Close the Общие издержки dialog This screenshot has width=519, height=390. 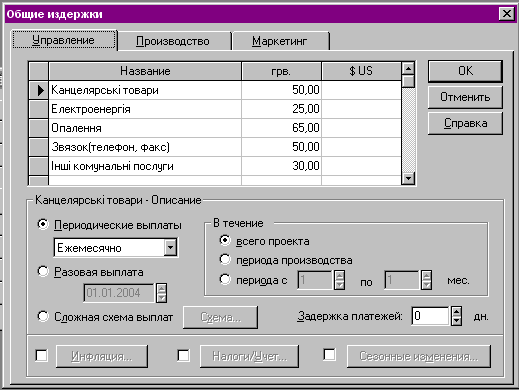click(x=506, y=14)
